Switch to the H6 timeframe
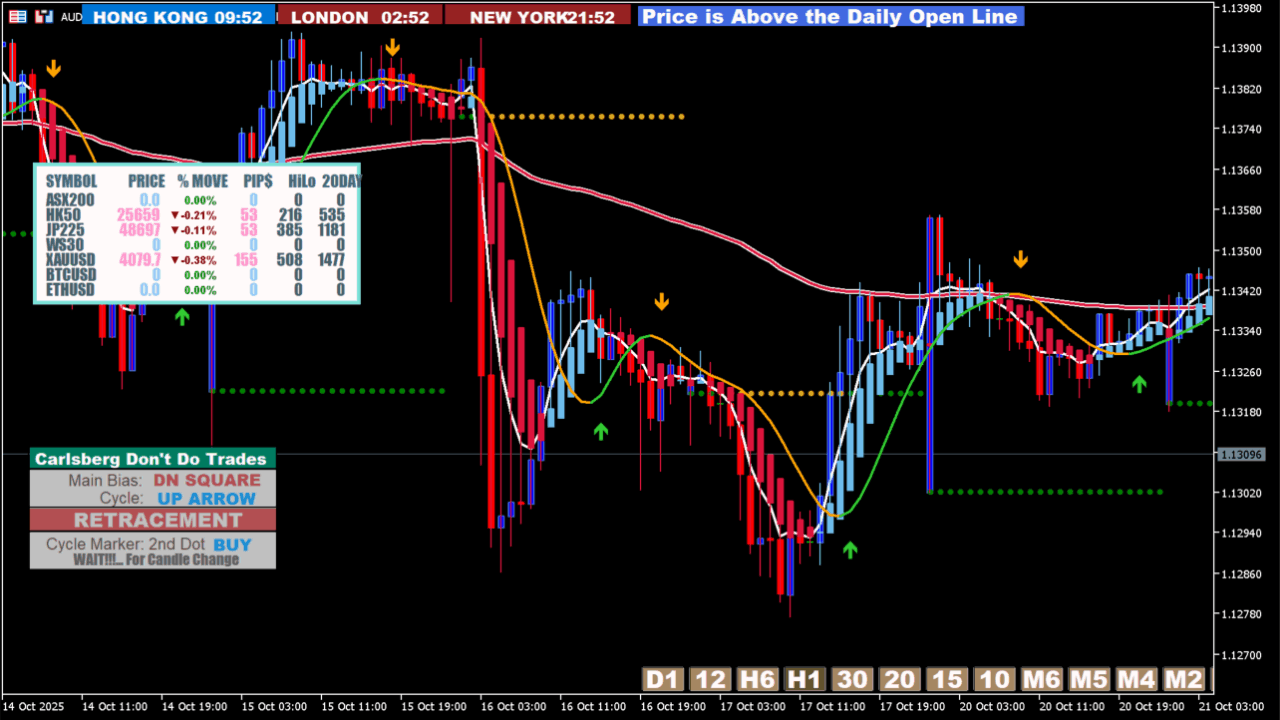Screen dimensions: 1280x720 coord(757,680)
